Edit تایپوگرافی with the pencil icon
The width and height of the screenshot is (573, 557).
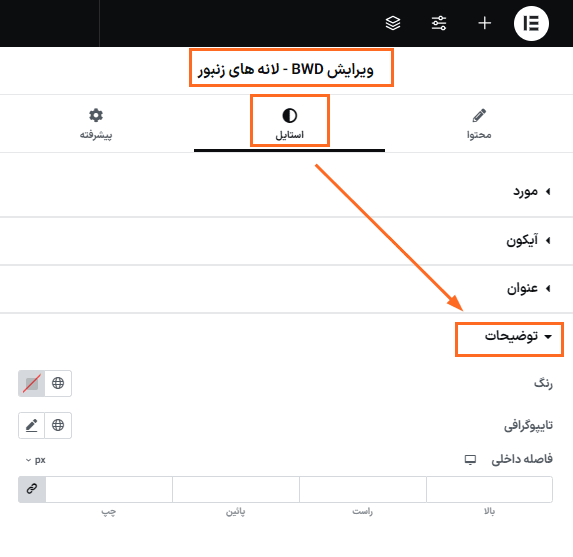32,425
